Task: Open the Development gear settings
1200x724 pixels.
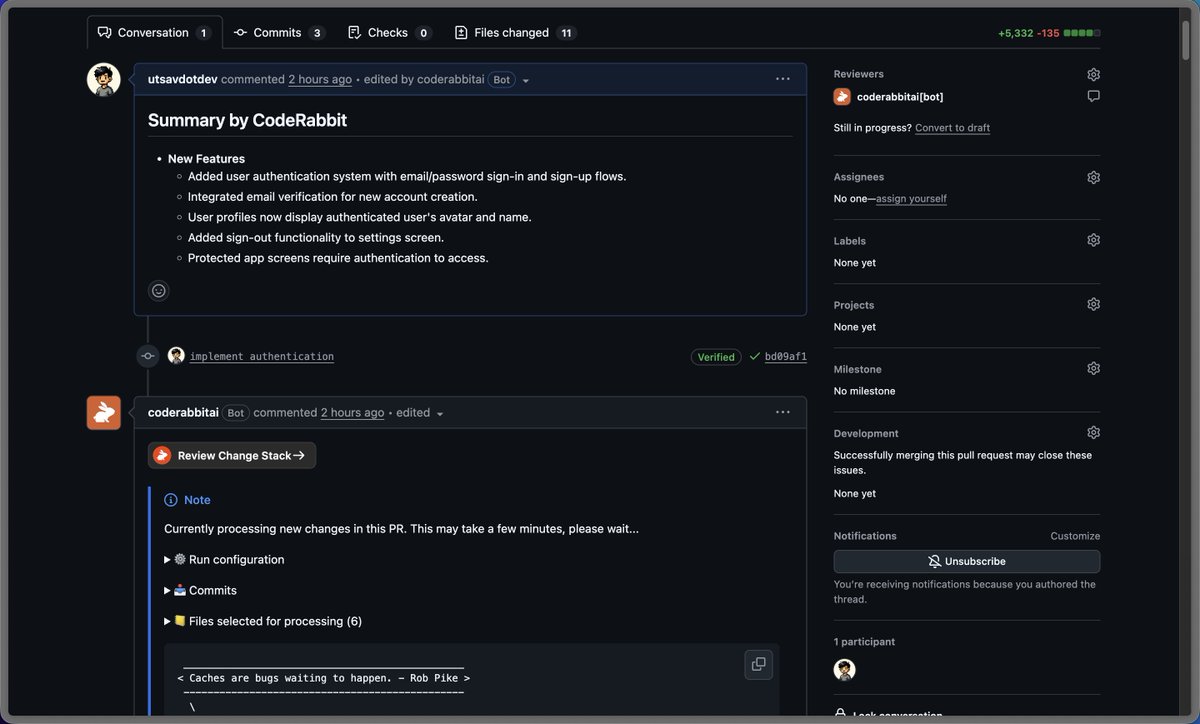Action: (x=1093, y=433)
